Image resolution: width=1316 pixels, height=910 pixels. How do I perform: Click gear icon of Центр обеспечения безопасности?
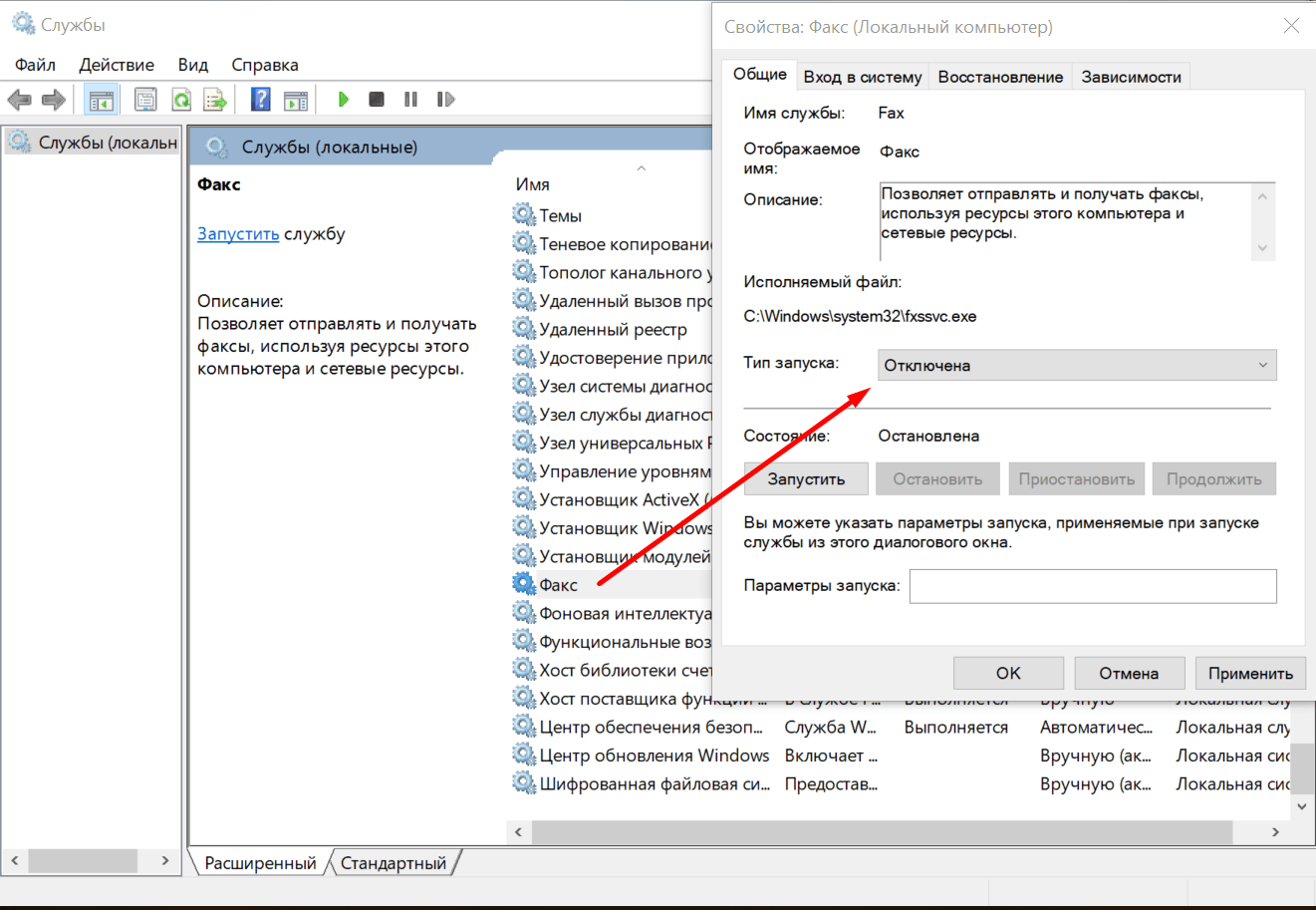click(524, 727)
